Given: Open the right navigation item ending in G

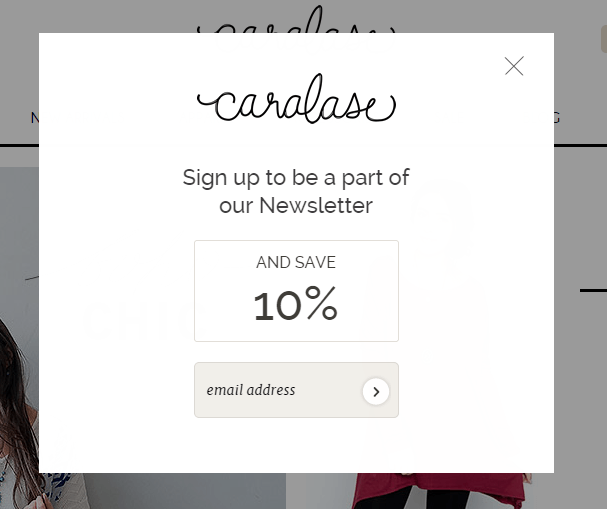Looking at the screenshot, I should 557,118.
